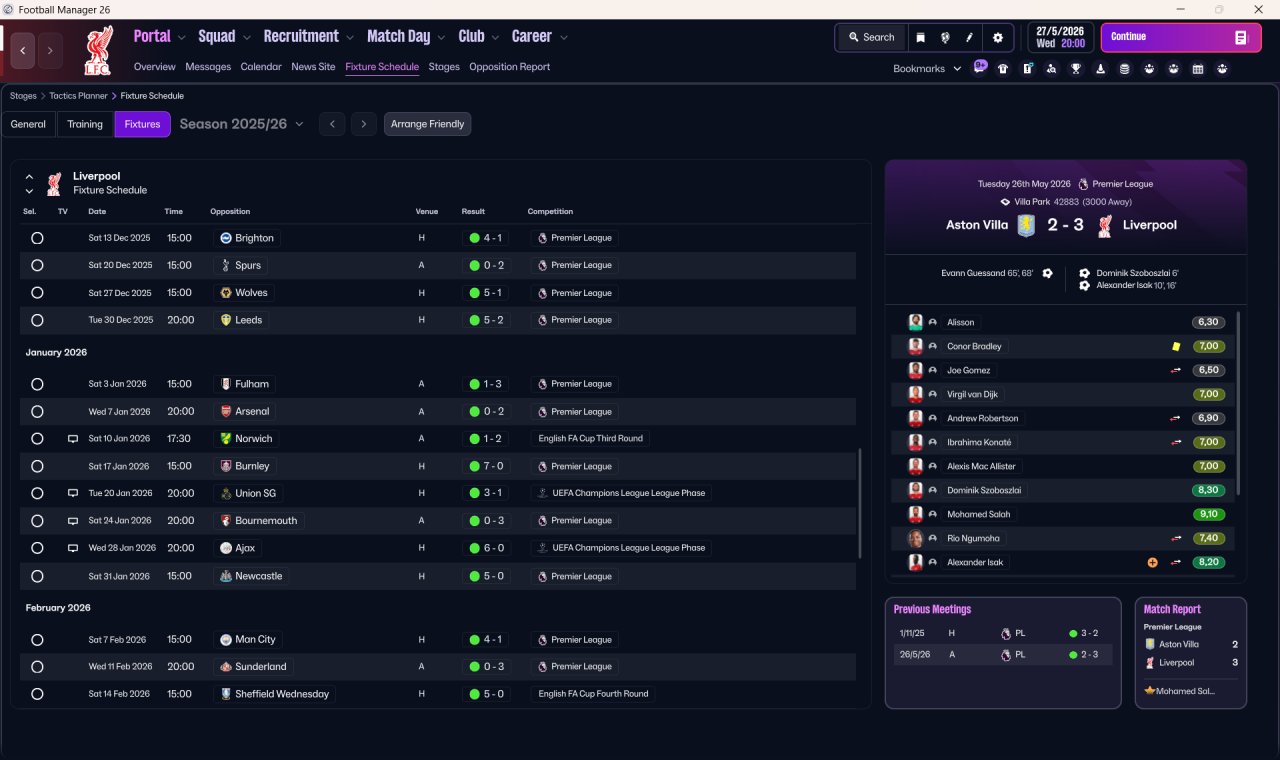Click the Man City club badge in fixtures
The image size is (1280, 760).
click(x=226, y=639)
